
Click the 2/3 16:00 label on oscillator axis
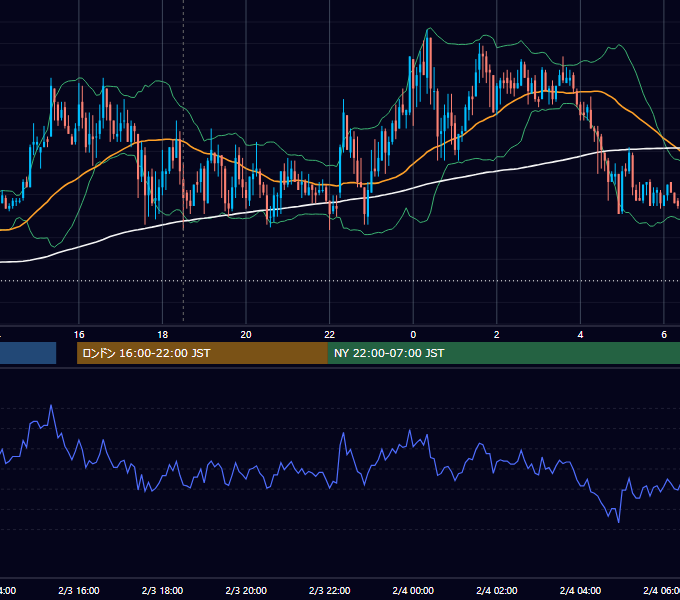[x=79, y=590]
